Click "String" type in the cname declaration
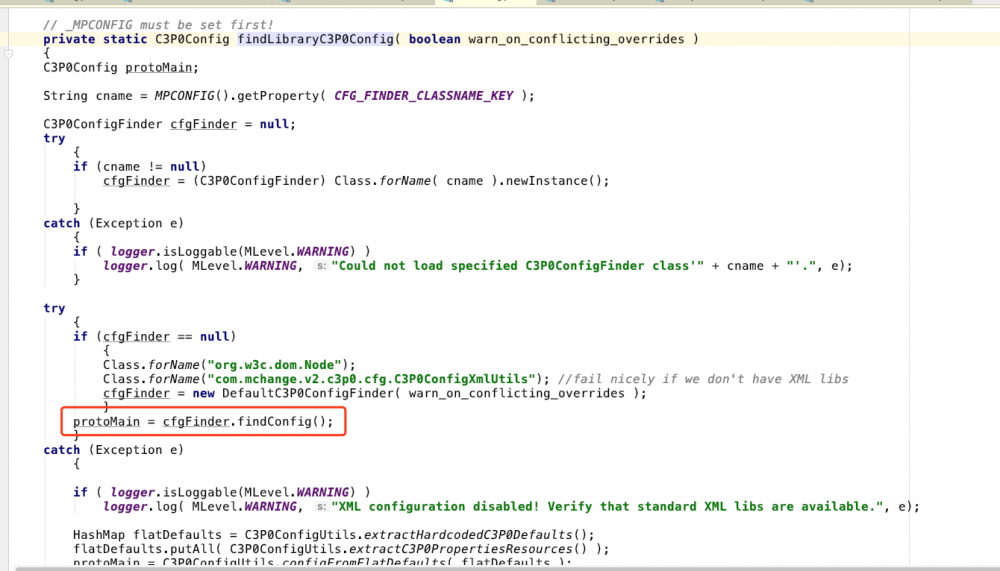The image size is (1000, 571). tap(66, 96)
